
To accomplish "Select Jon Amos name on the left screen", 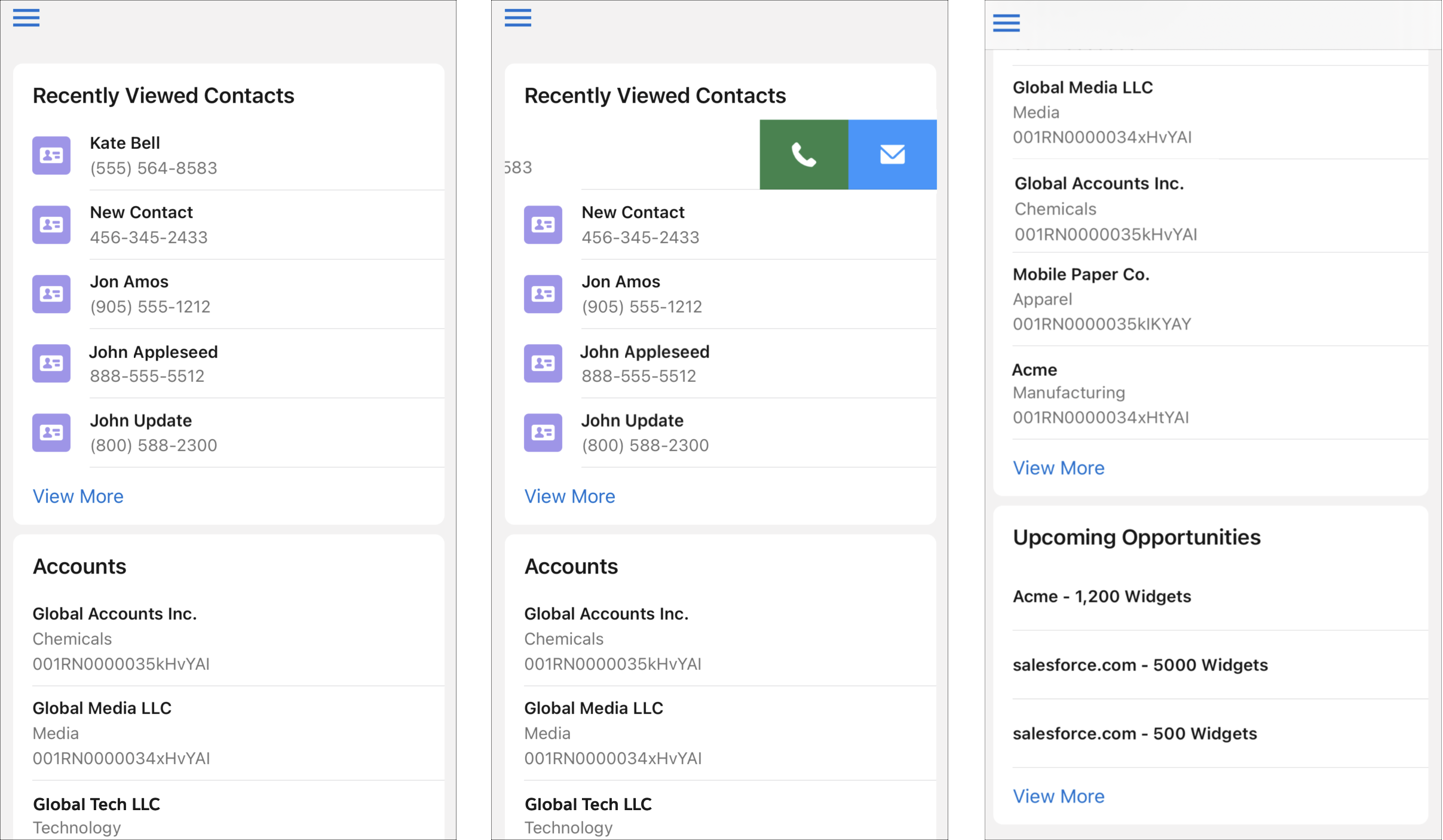I will coord(129,281).
